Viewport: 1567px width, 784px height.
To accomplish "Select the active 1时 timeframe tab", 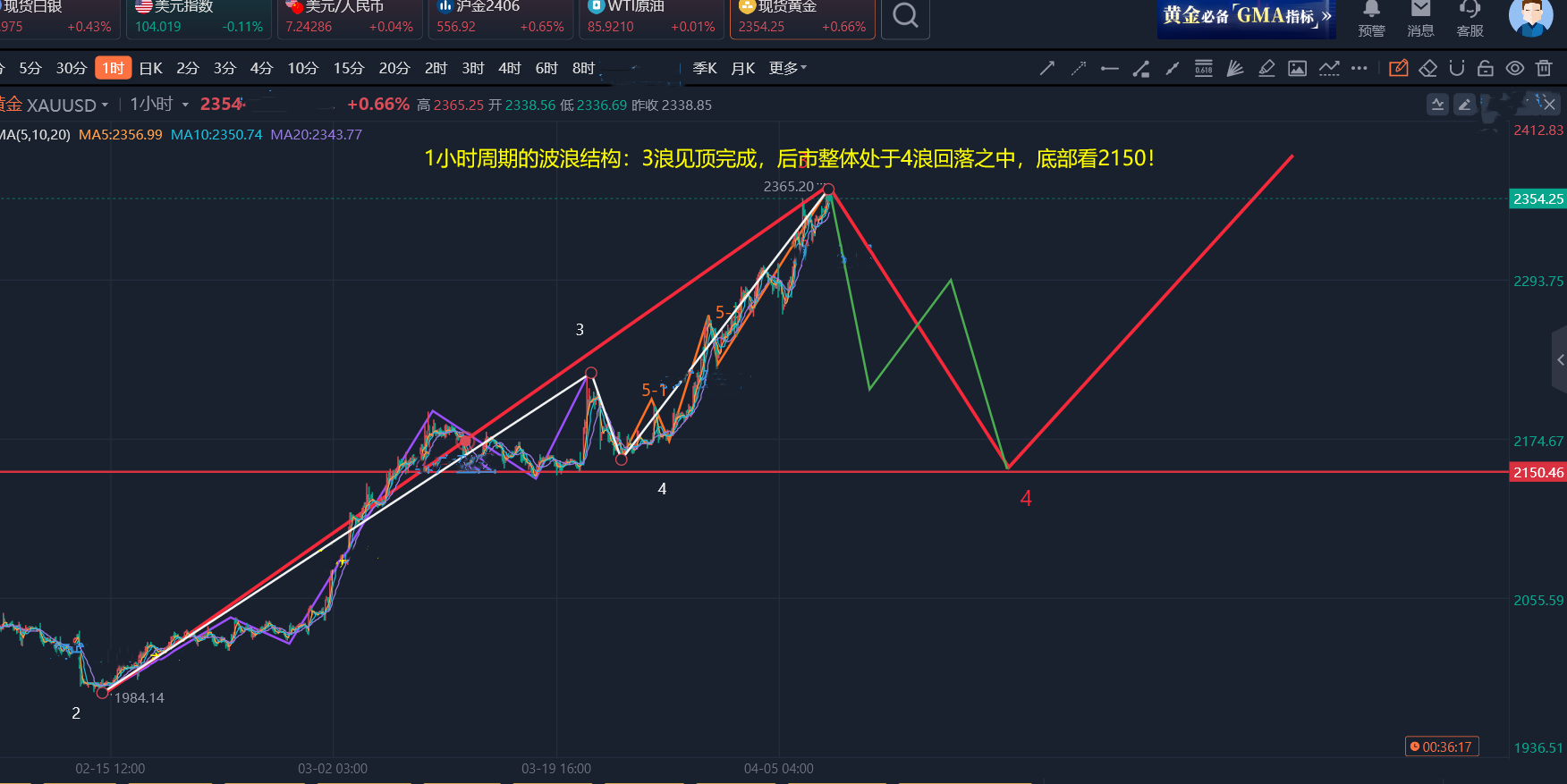I will pos(114,68).
